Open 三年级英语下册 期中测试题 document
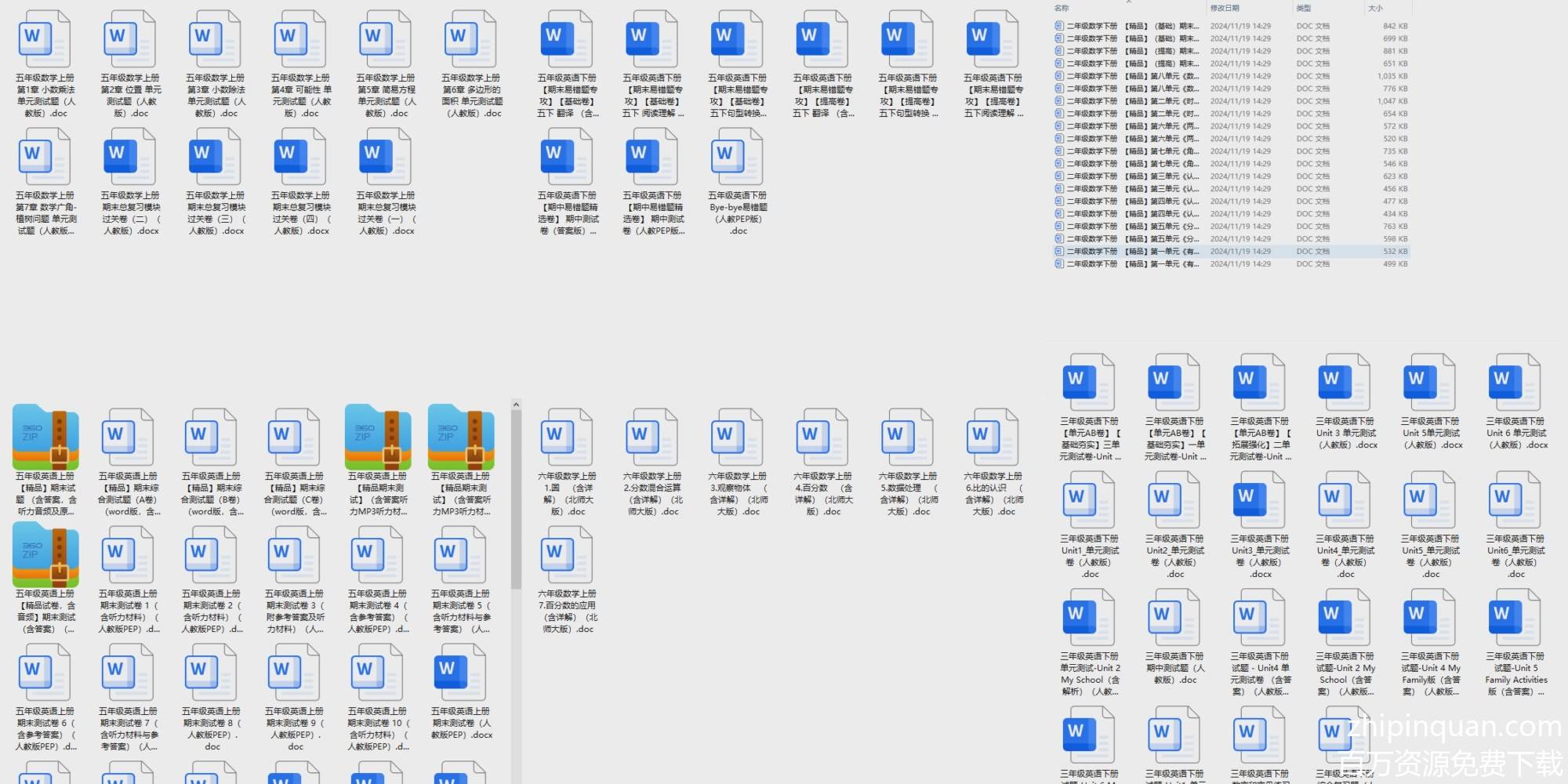 [1174, 619]
